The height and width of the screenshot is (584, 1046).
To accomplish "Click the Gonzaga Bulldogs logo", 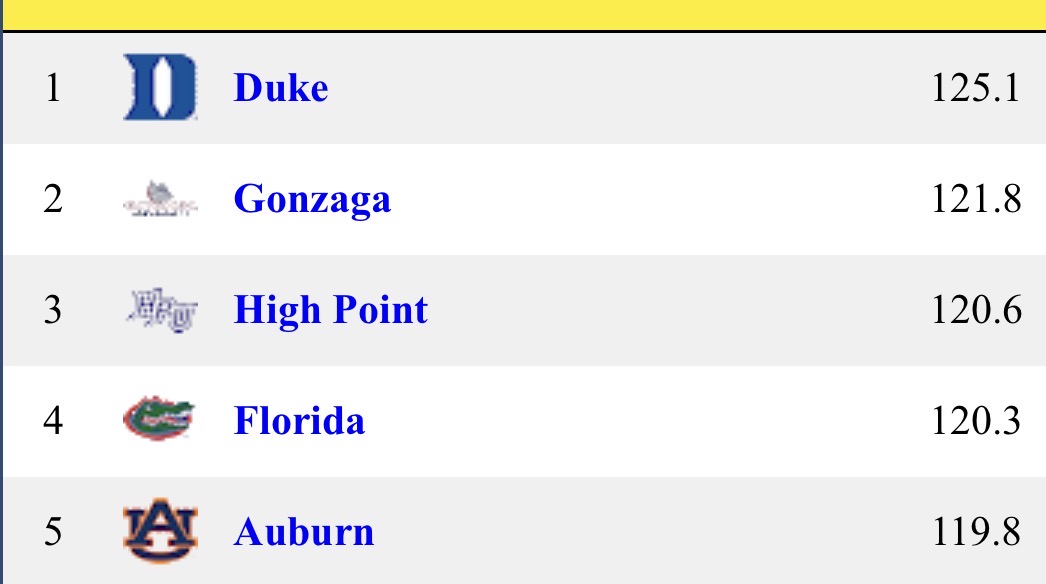I will [160, 200].
